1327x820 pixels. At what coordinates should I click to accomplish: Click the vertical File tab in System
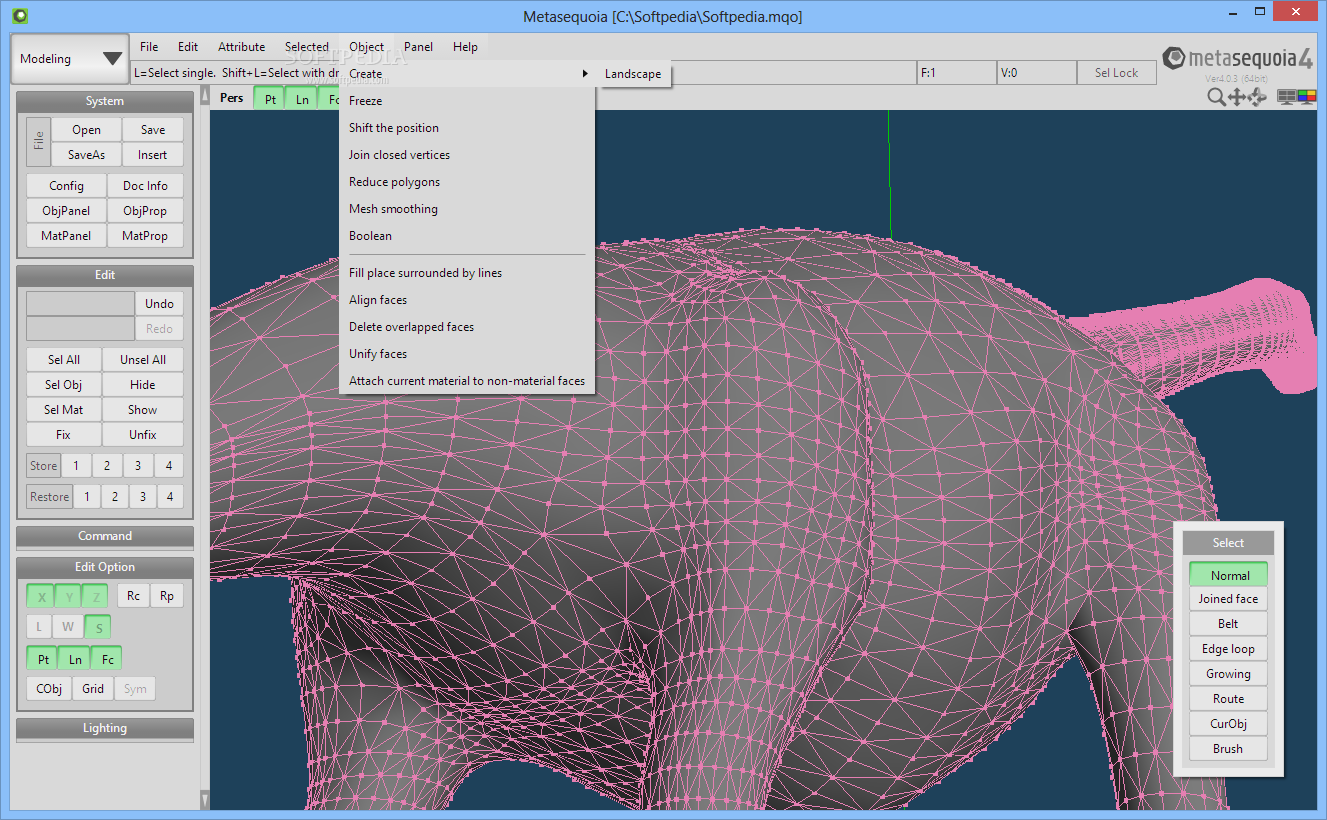coord(38,142)
